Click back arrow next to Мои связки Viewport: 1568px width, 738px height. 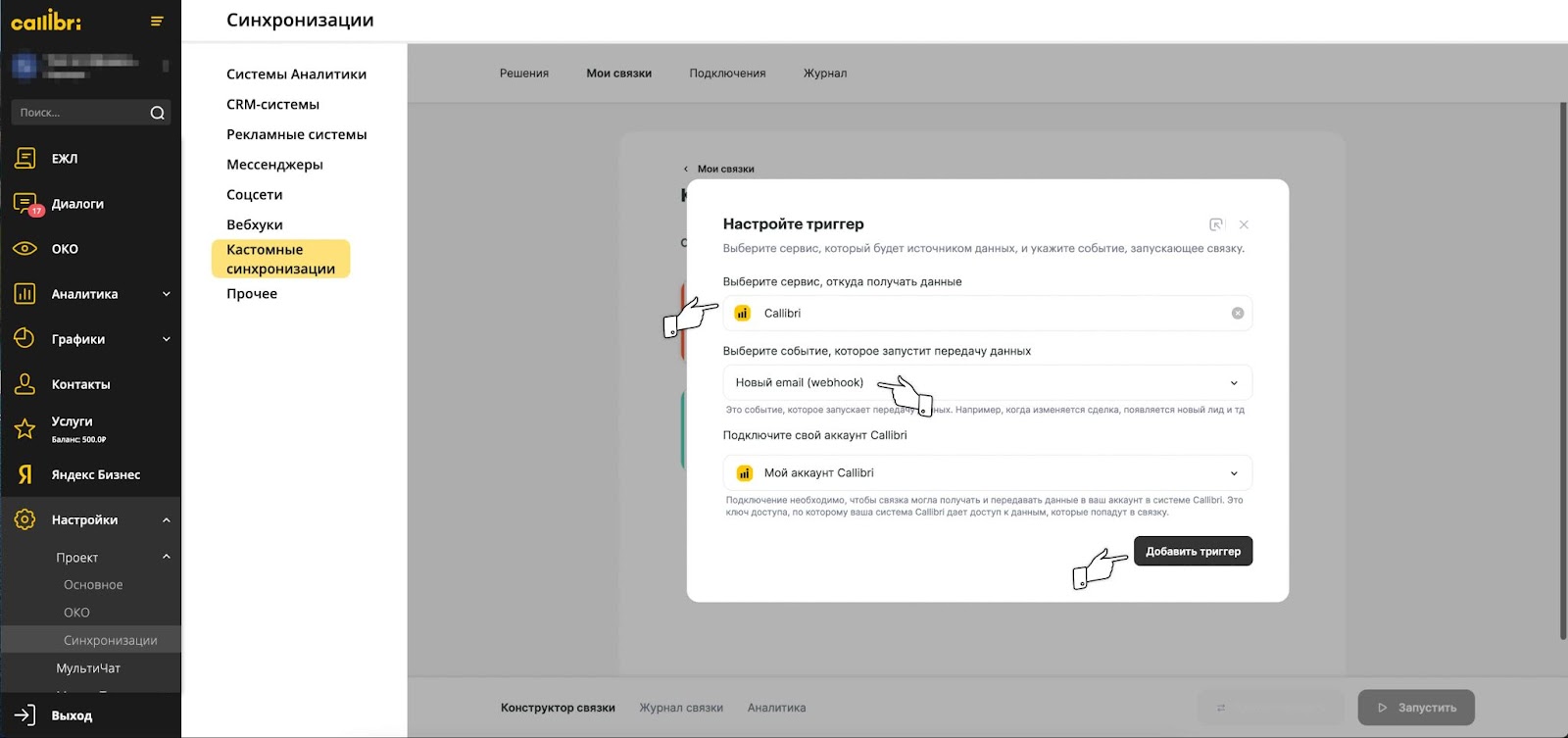tap(686, 169)
